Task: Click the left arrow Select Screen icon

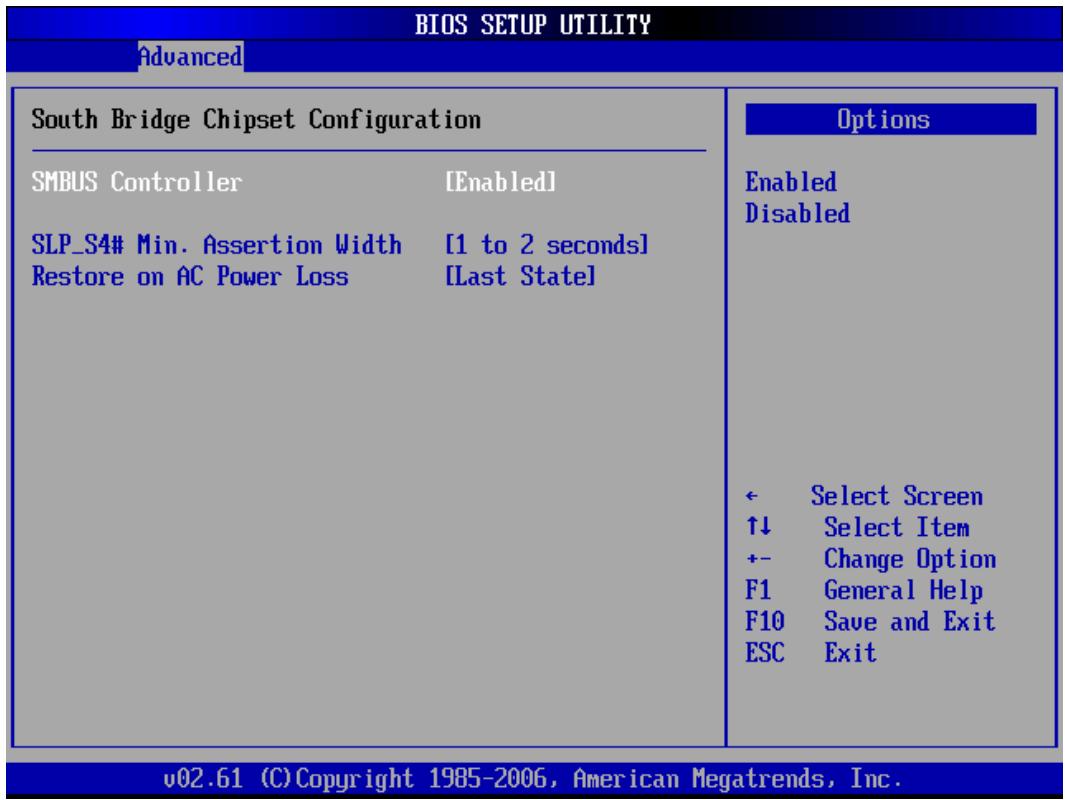Action: click(x=751, y=496)
